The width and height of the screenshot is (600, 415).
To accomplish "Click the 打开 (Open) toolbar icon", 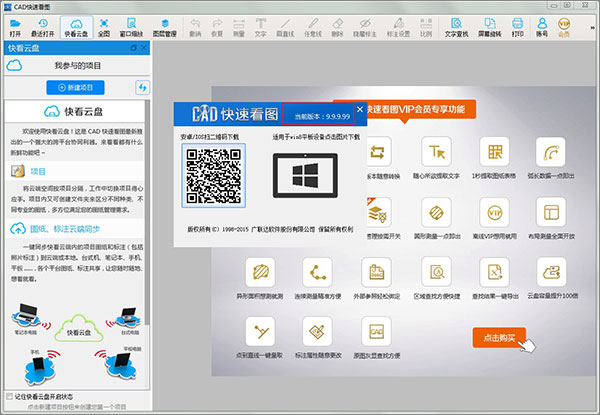I will tap(15, 27).
